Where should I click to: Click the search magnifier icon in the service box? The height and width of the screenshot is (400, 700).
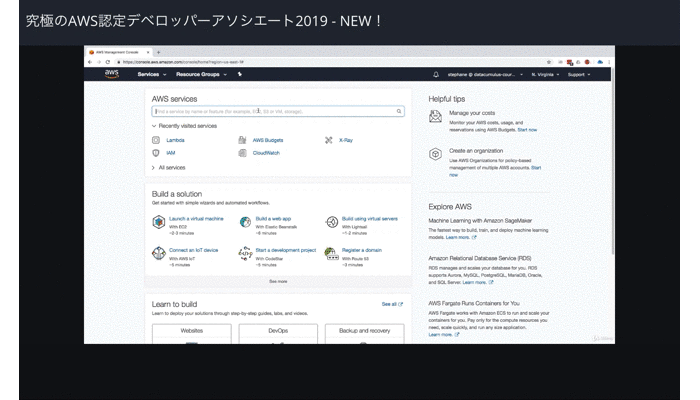[x=399, y=111]
